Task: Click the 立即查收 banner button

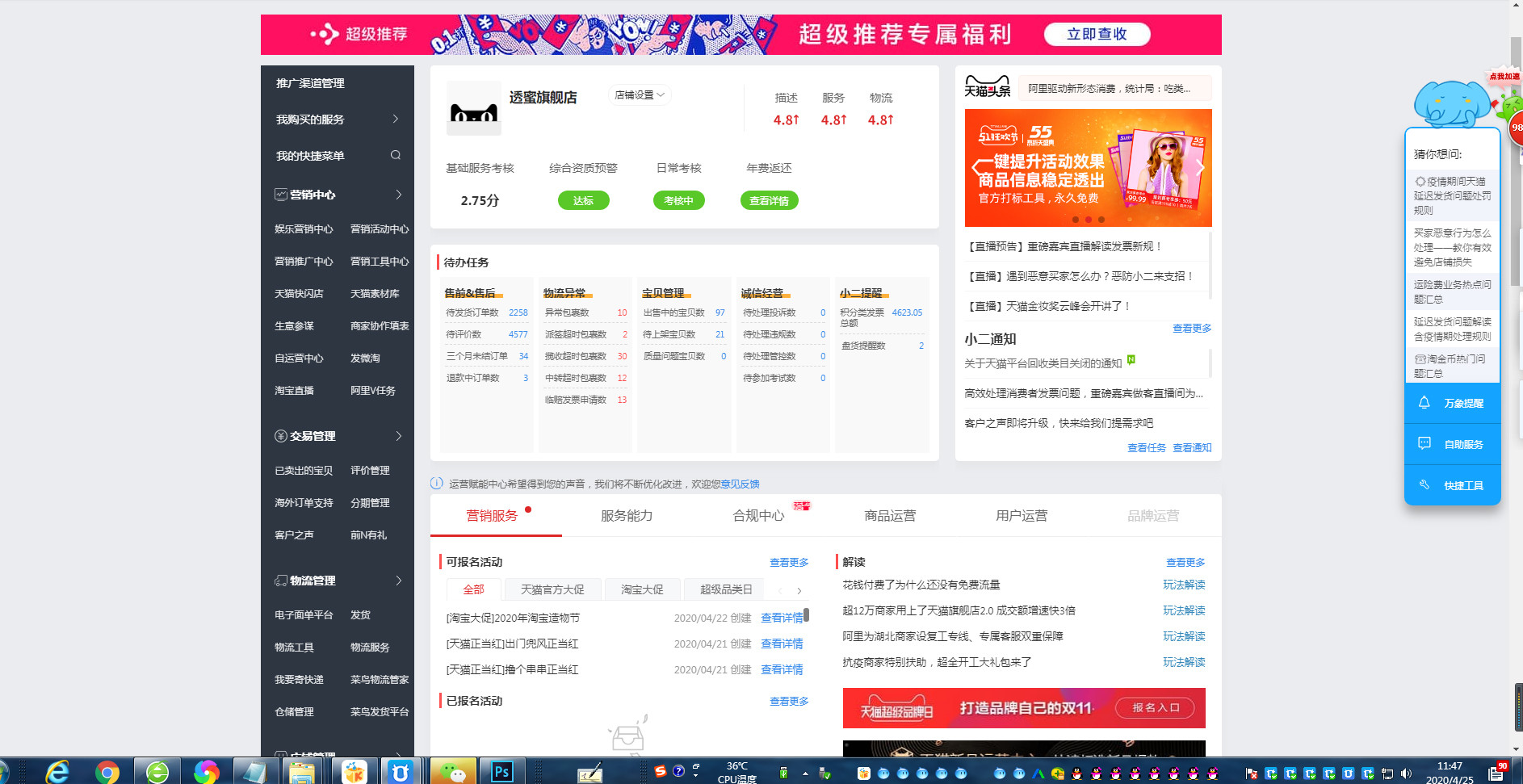Action: 1097,34
